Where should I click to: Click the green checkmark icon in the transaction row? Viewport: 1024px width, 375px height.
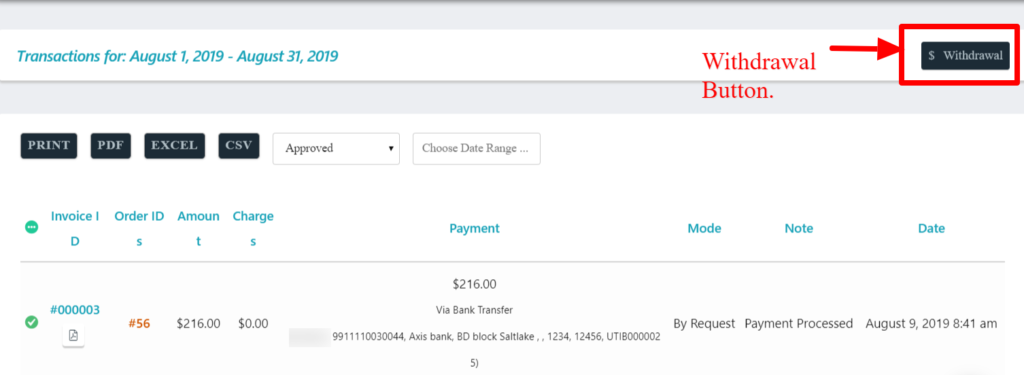[x=31, y=322]
